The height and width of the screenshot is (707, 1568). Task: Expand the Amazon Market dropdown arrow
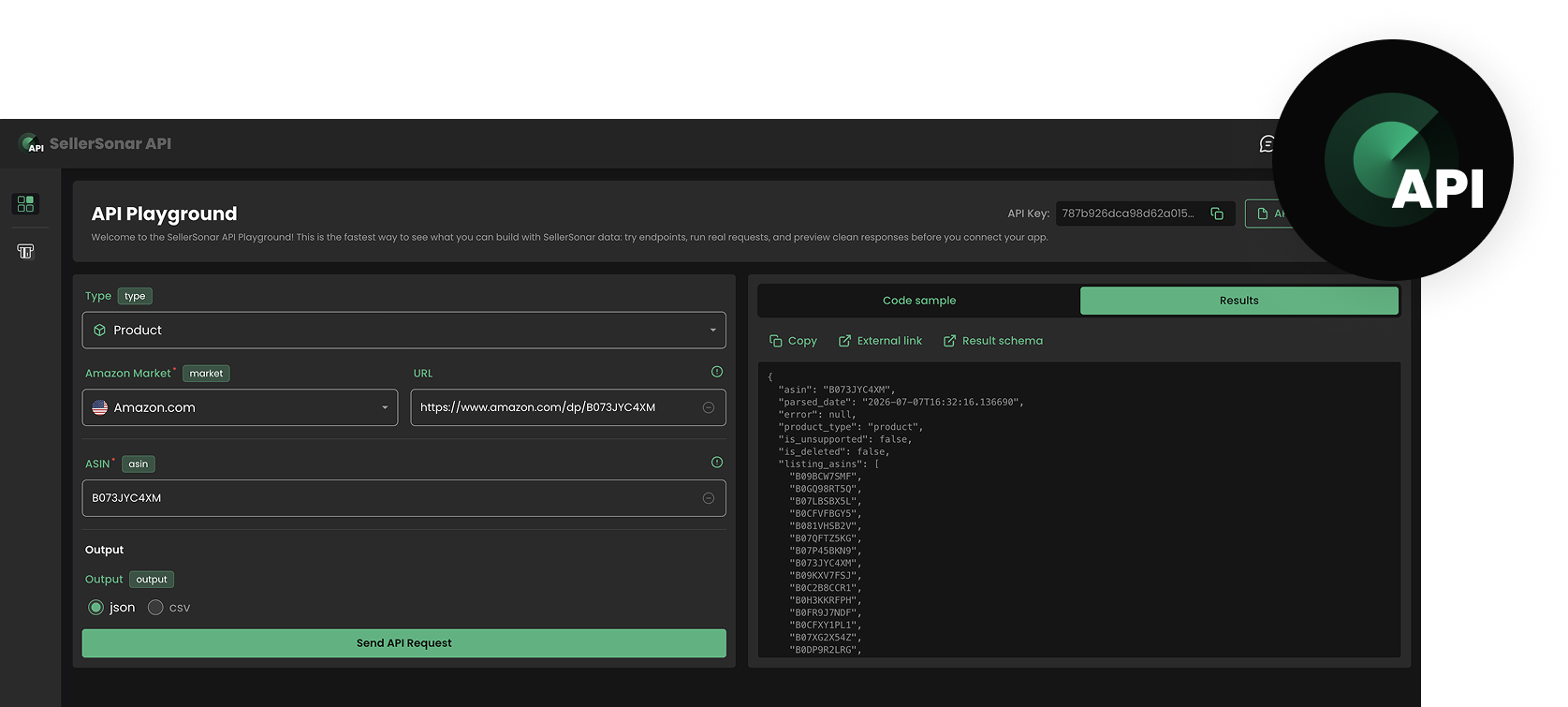point(385,407)
